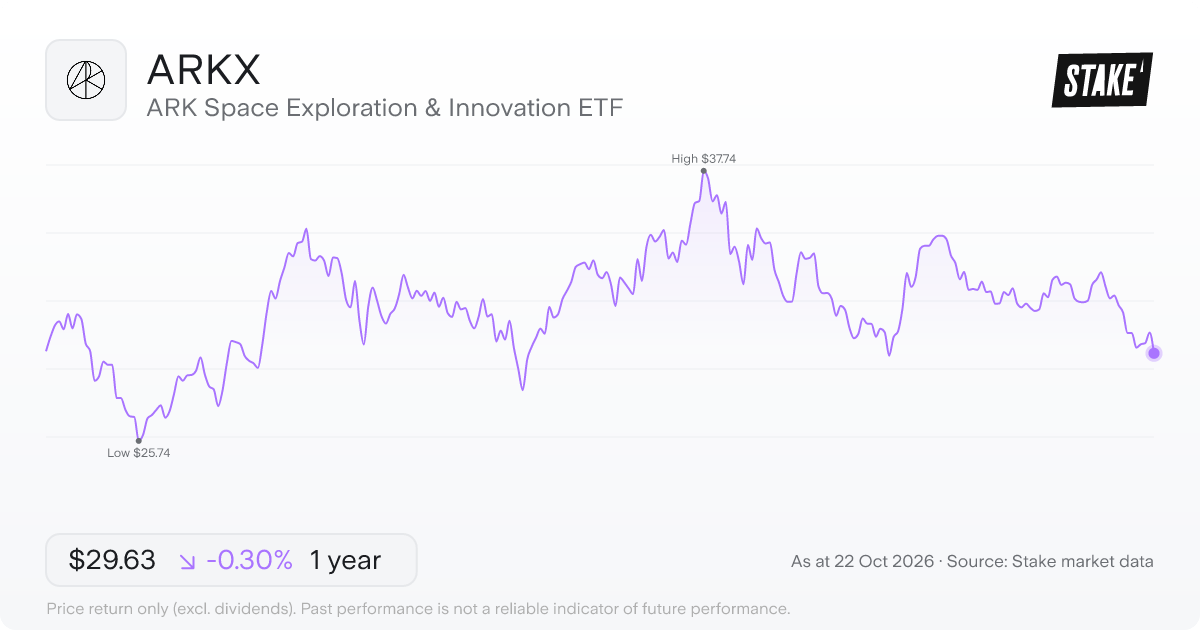Click the purple line at chart start
This screenshot has width=1200, height=630.
tap(48, 347)
